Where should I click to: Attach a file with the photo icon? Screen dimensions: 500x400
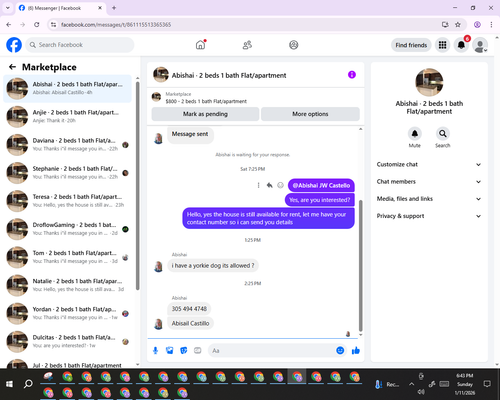(x=170, y=350)
